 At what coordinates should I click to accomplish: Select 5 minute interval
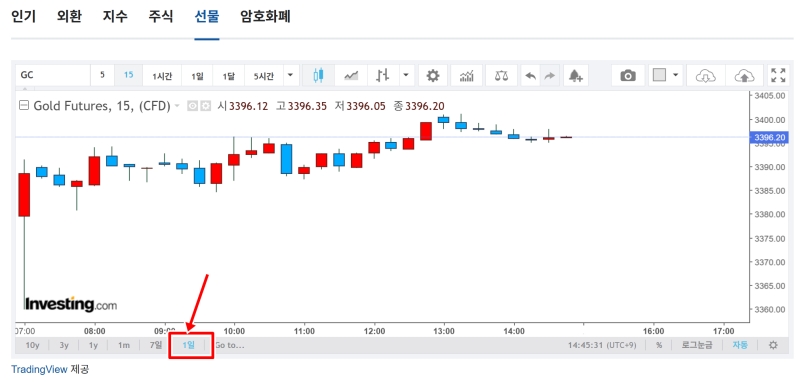pos(103,75)
